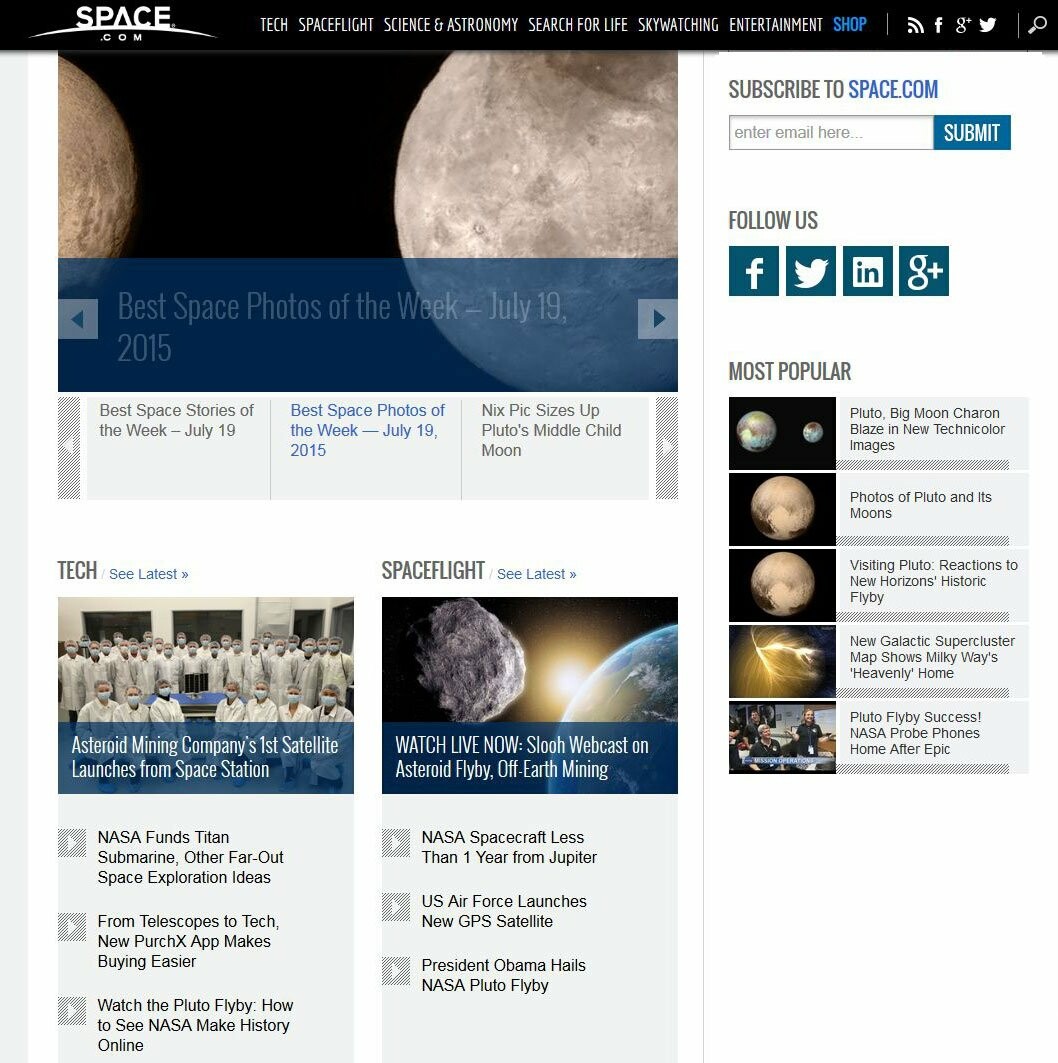Open President Obama Hails NASA Pluto Flyby
Image resolution: width=1058 pixels, height=1063 pixels.
[504, 976]
